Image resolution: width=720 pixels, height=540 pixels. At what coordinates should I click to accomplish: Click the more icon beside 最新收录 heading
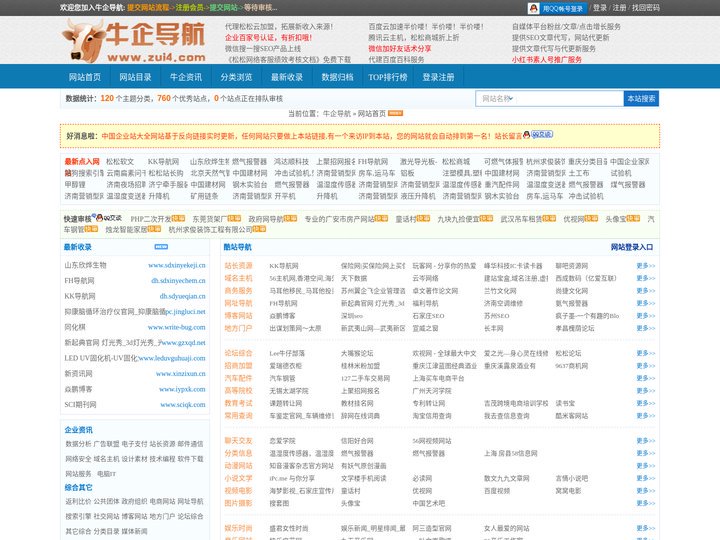161,247
